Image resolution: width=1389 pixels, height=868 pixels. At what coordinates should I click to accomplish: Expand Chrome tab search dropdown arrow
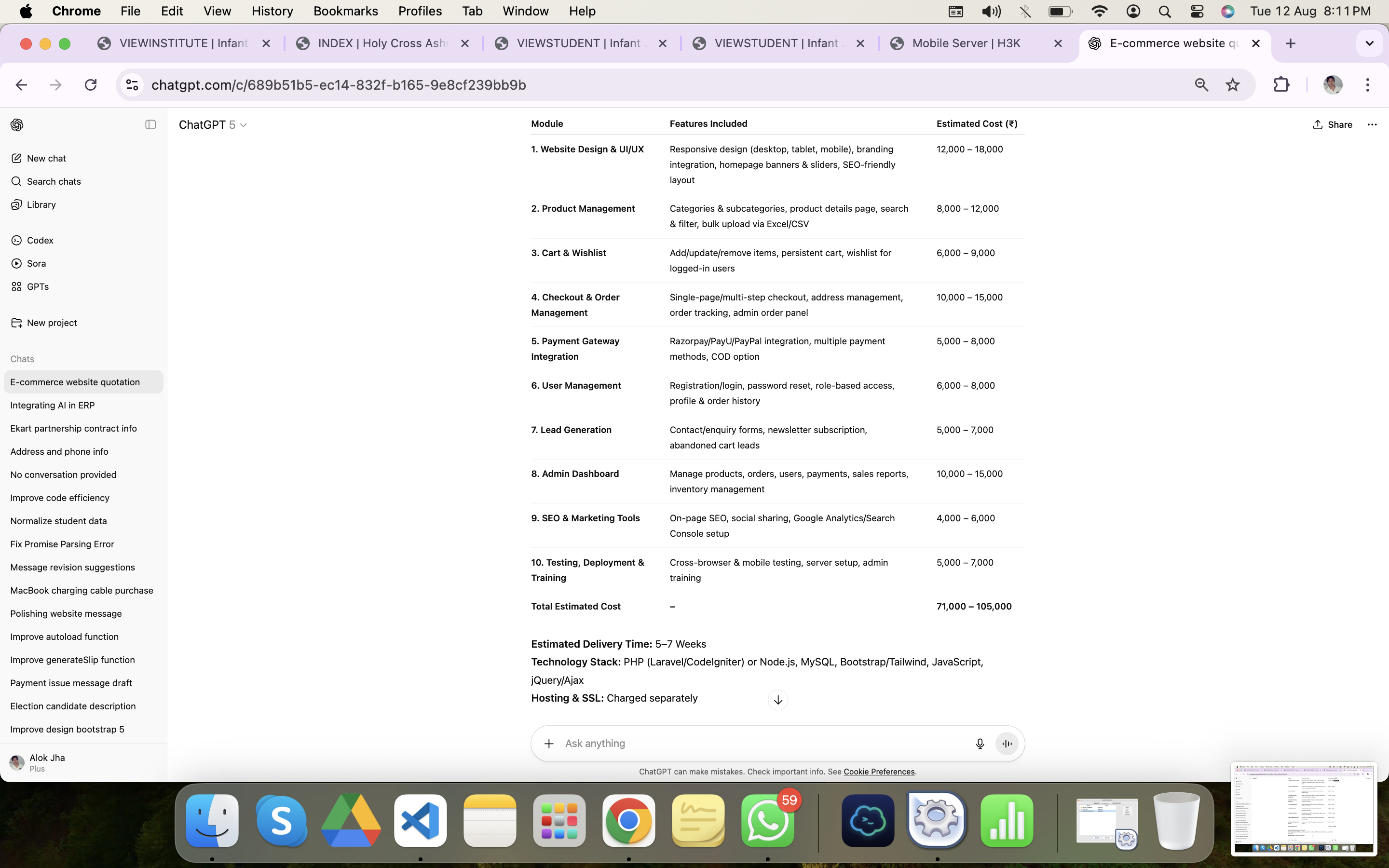(x=1369, y=43)
